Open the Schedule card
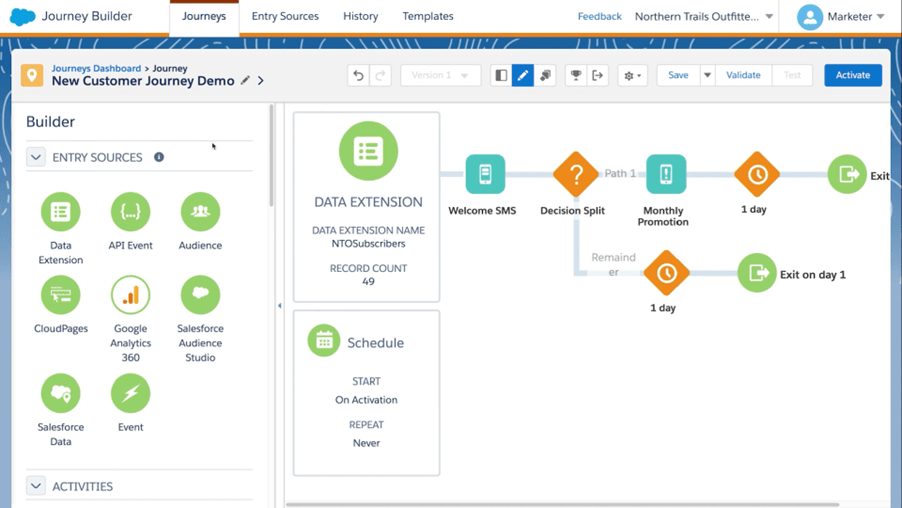 tap(366, 393)
